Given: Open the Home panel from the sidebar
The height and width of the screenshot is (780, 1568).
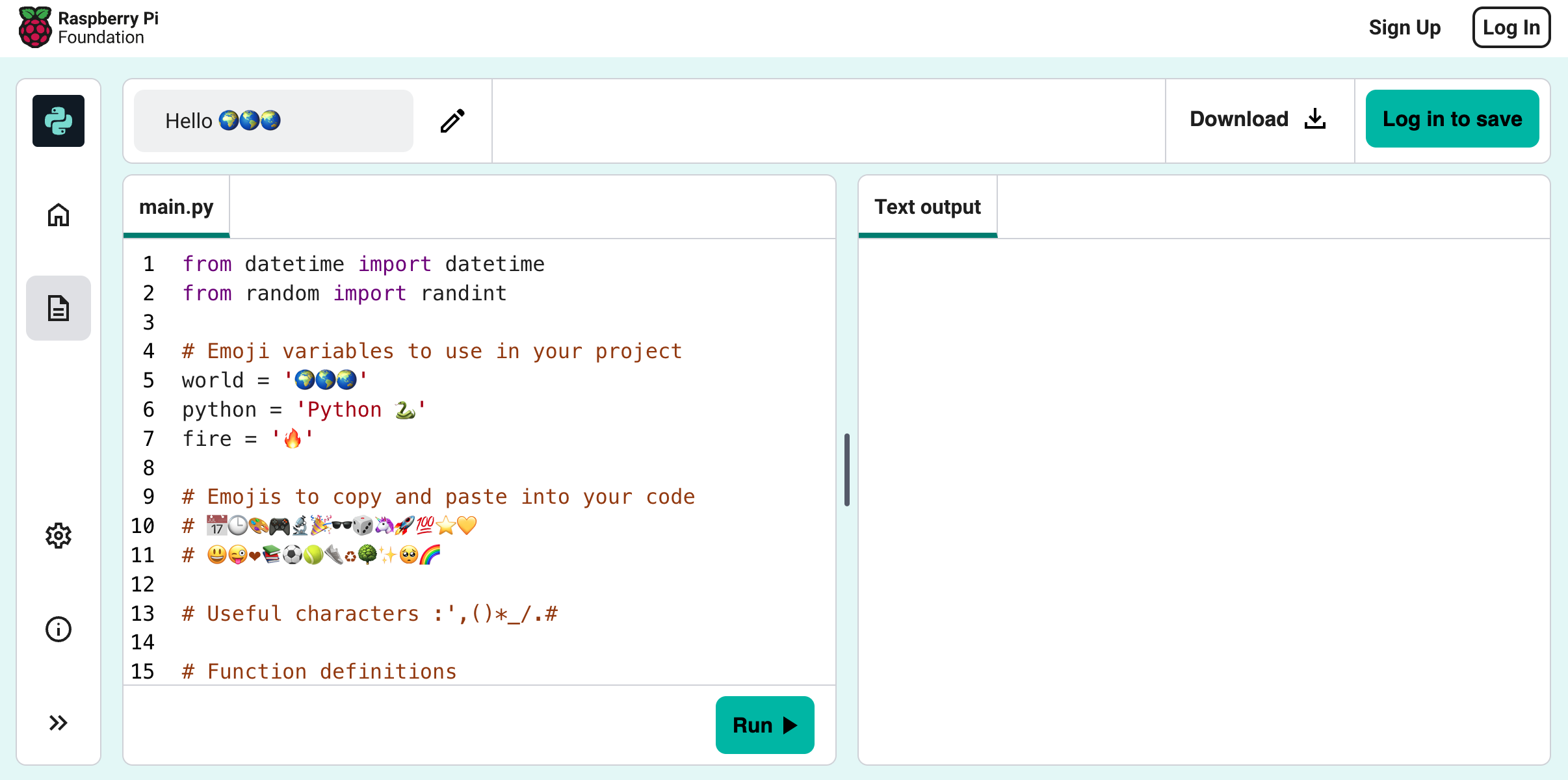Looking at the screenshot, I should pyautogui.click(x=59, y=215).
